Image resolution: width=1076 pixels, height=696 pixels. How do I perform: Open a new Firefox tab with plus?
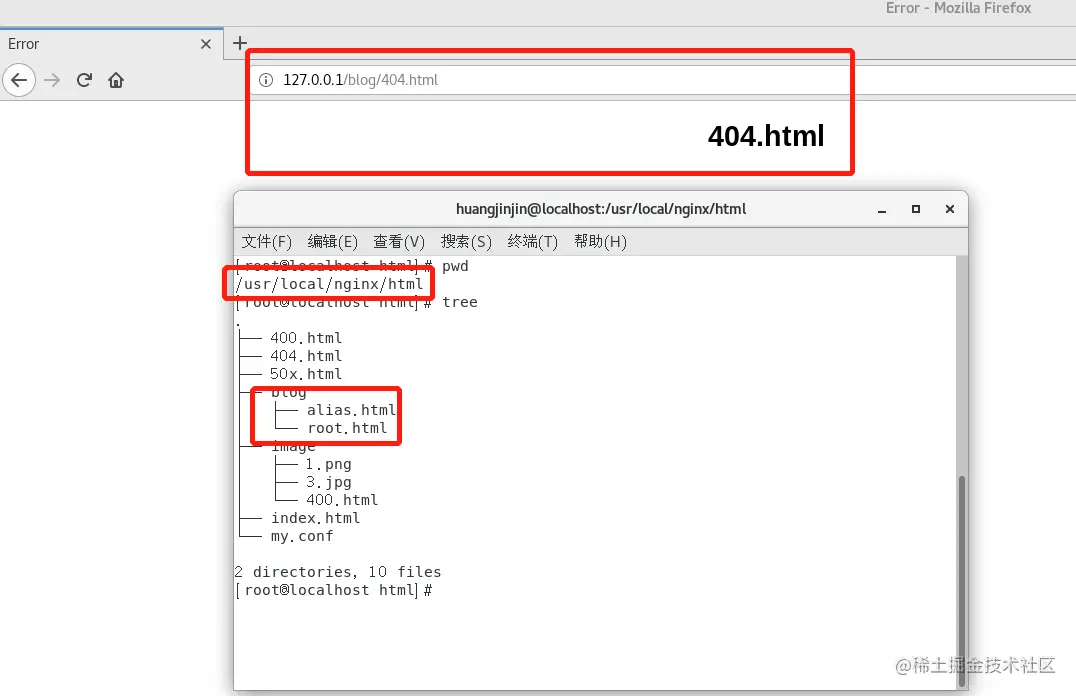coord(239,43)
